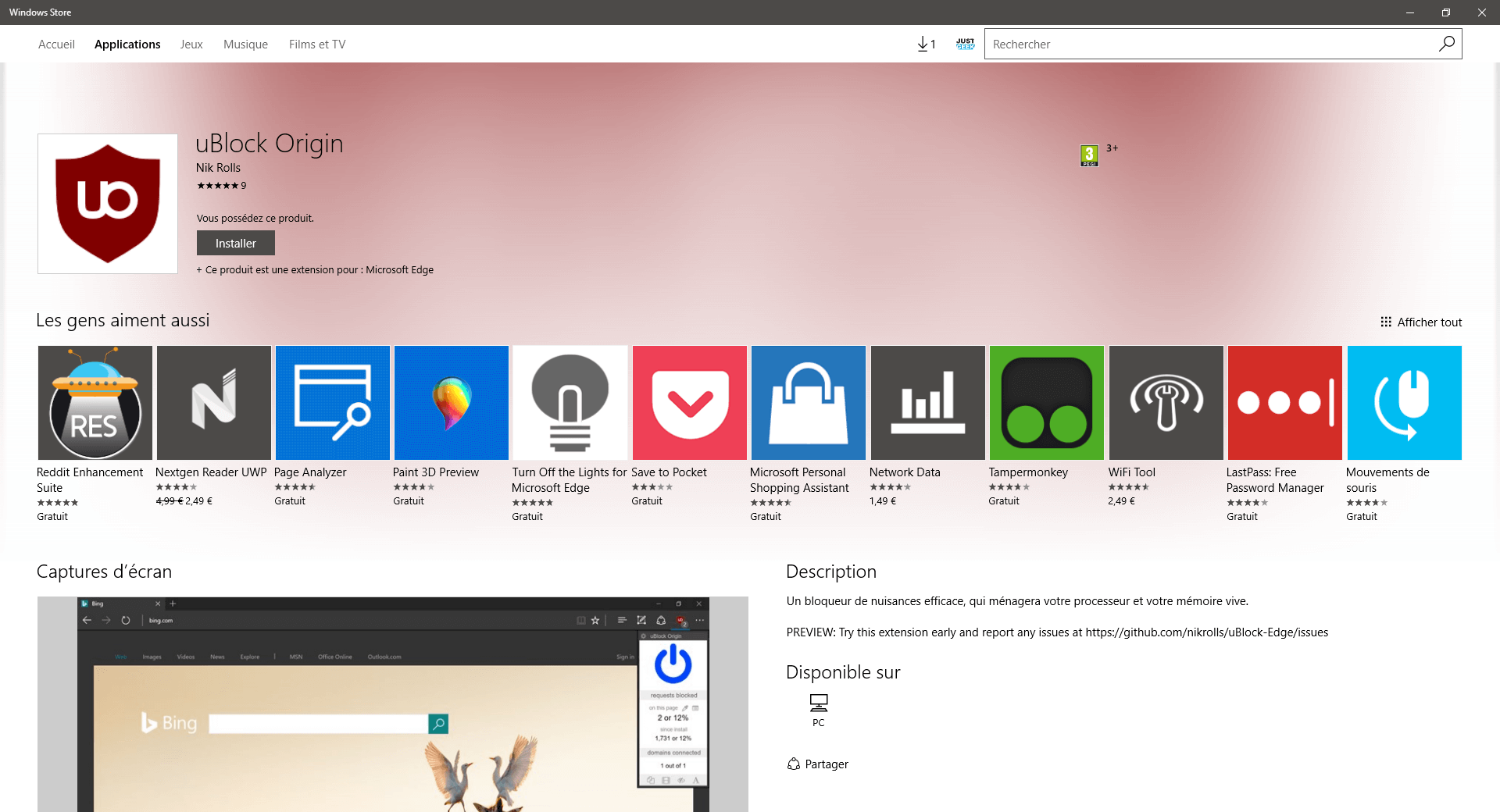Click the Tampermonkey app name
1500x812 pixels.
click(1028, 472)
